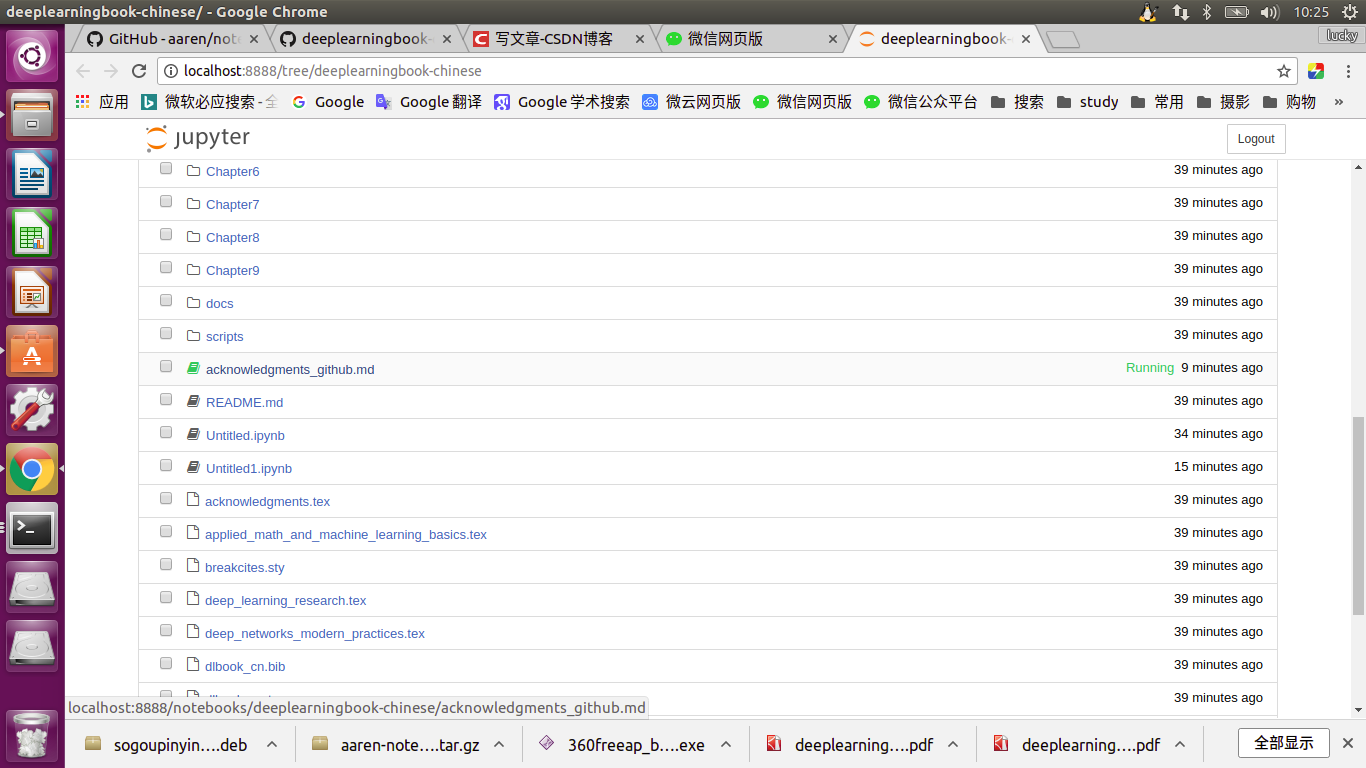Reload the page with the refresh icon
This screenshot has width=1366, height=768.
(139, 71)
